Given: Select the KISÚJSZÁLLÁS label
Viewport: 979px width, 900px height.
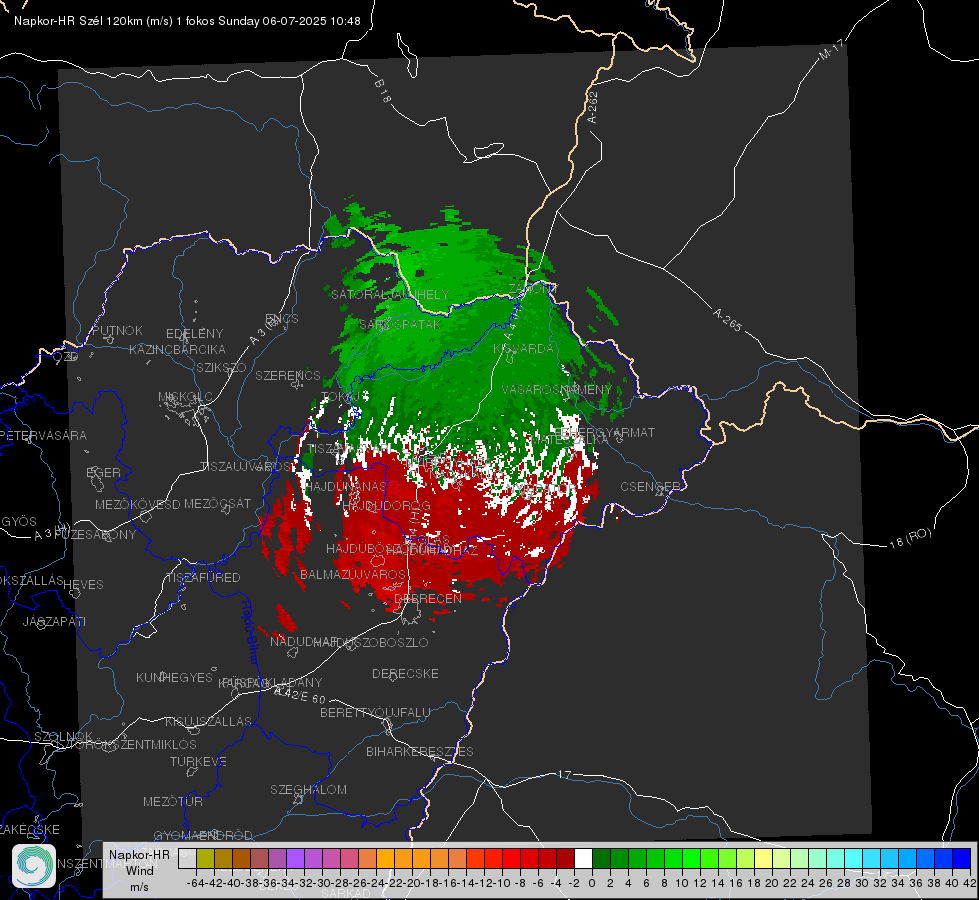Looking at the screenshot, I should pyautogui.click(x=208, y=721).
